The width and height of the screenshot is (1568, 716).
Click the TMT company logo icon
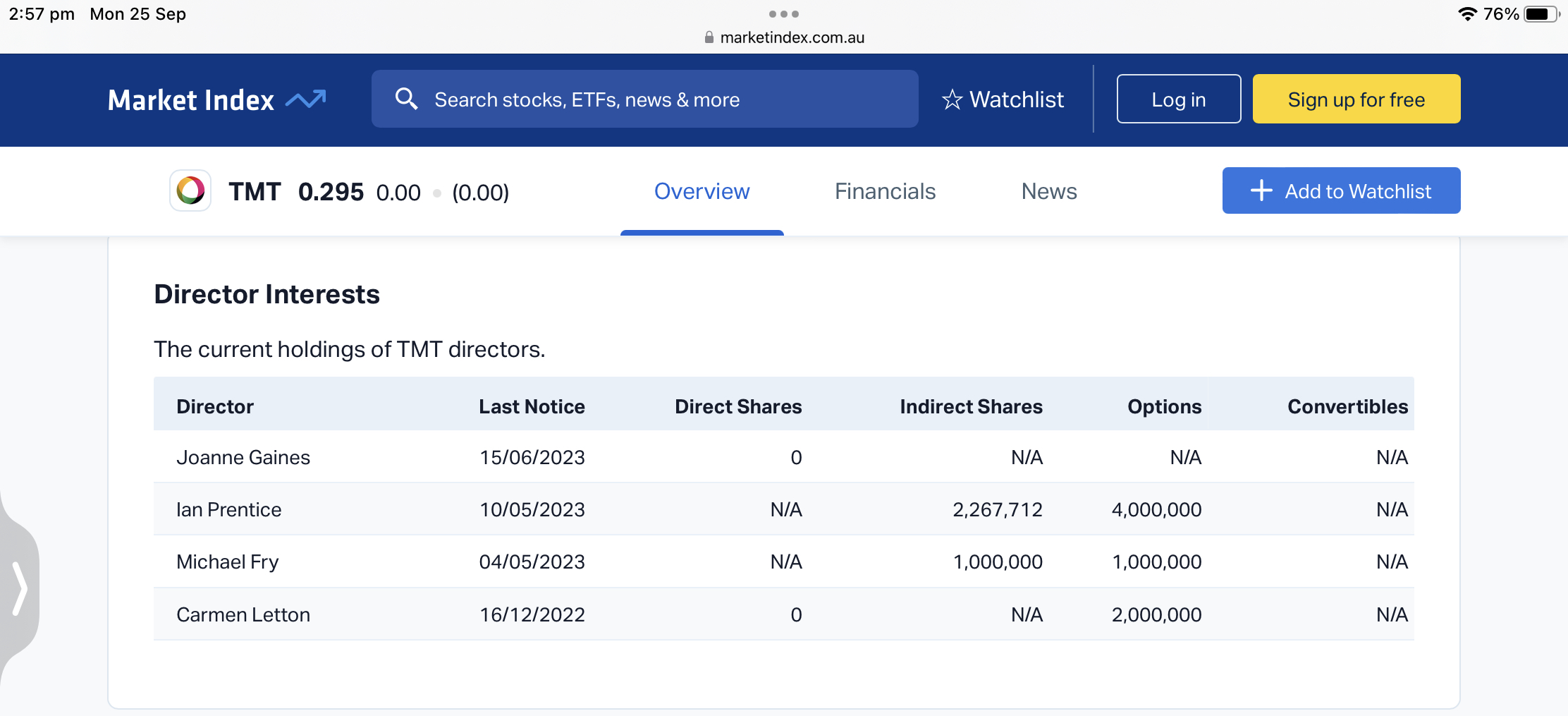(x=190, y=190)
